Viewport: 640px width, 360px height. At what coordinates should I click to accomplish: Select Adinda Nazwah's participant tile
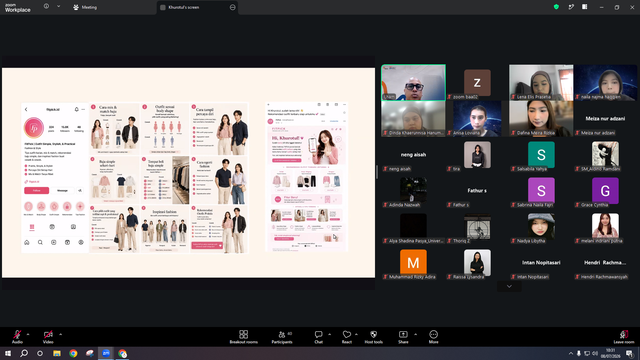coord(413,191)
